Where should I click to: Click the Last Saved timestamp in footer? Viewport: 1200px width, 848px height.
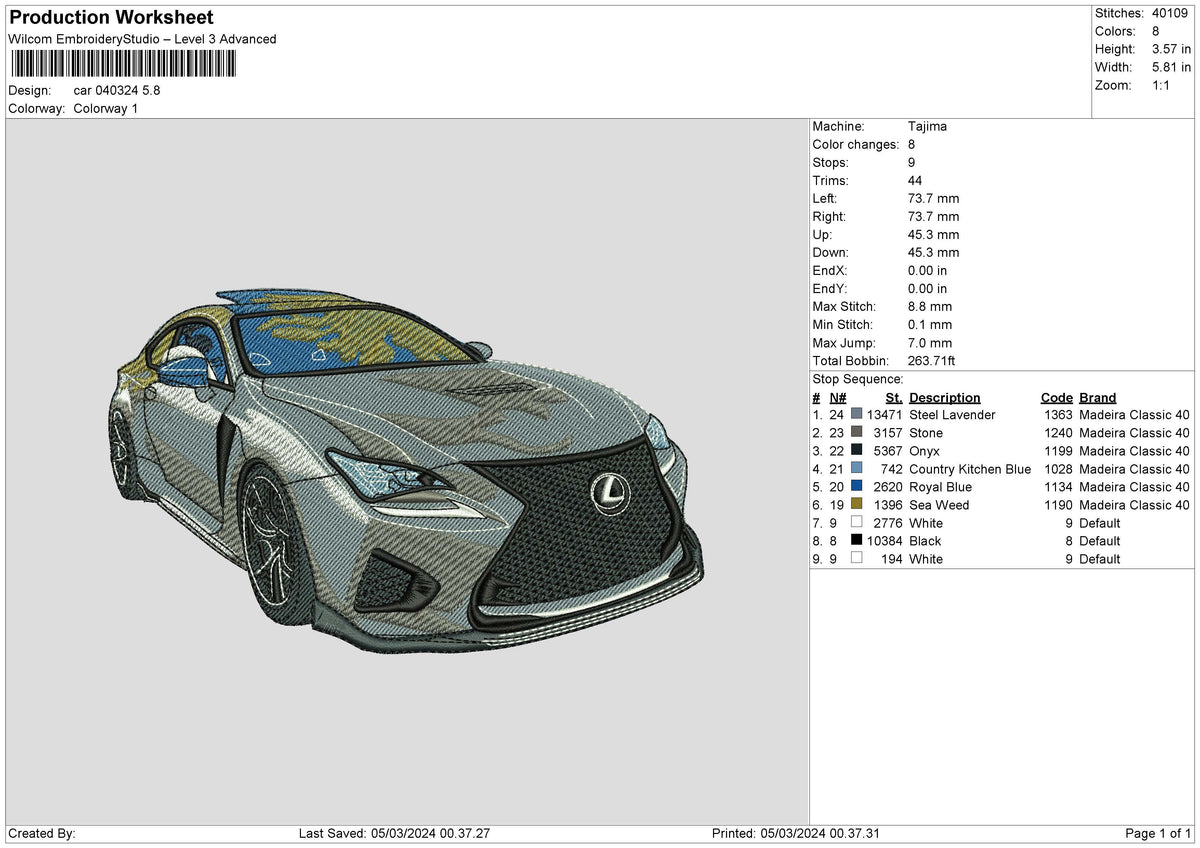[394, 833]
